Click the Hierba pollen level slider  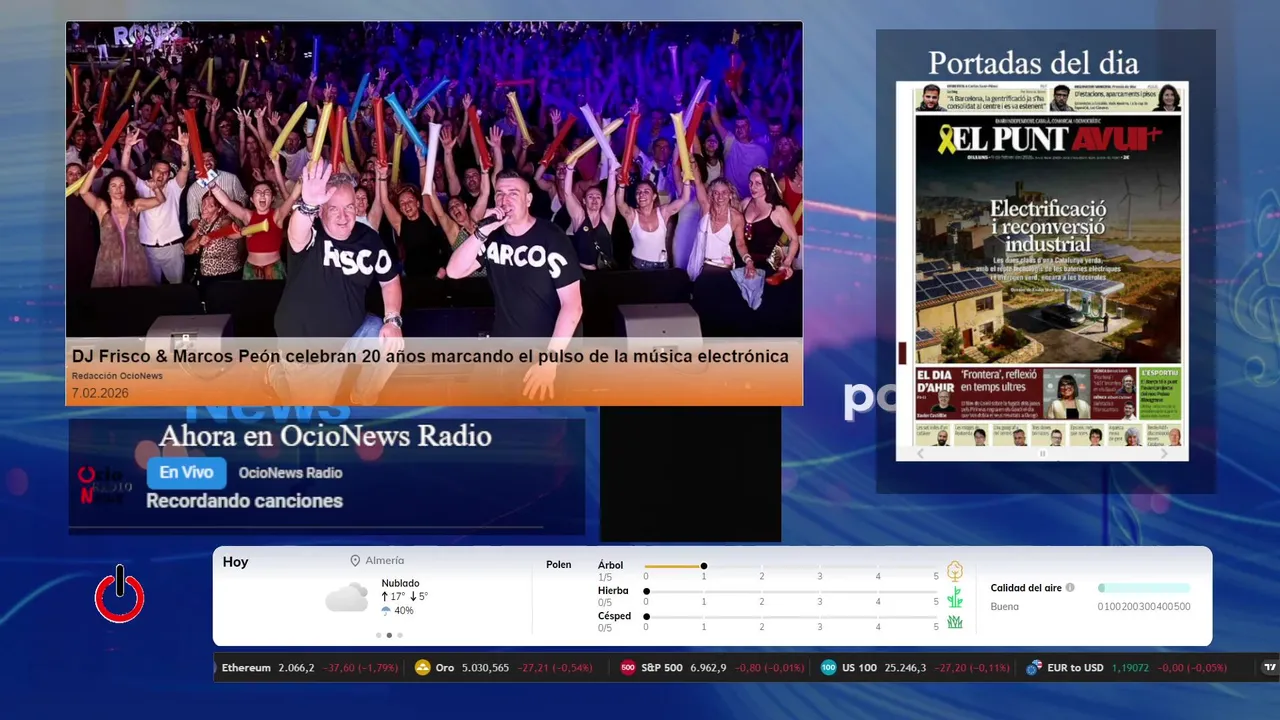(x=791, y=592)
